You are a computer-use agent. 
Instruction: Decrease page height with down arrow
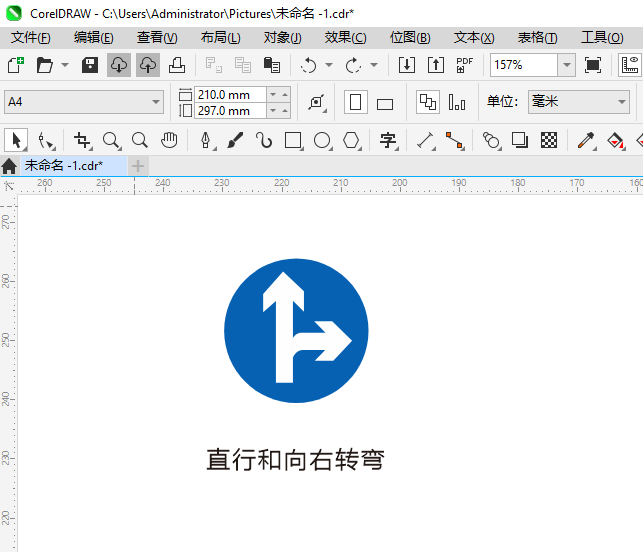click(273, 111)
